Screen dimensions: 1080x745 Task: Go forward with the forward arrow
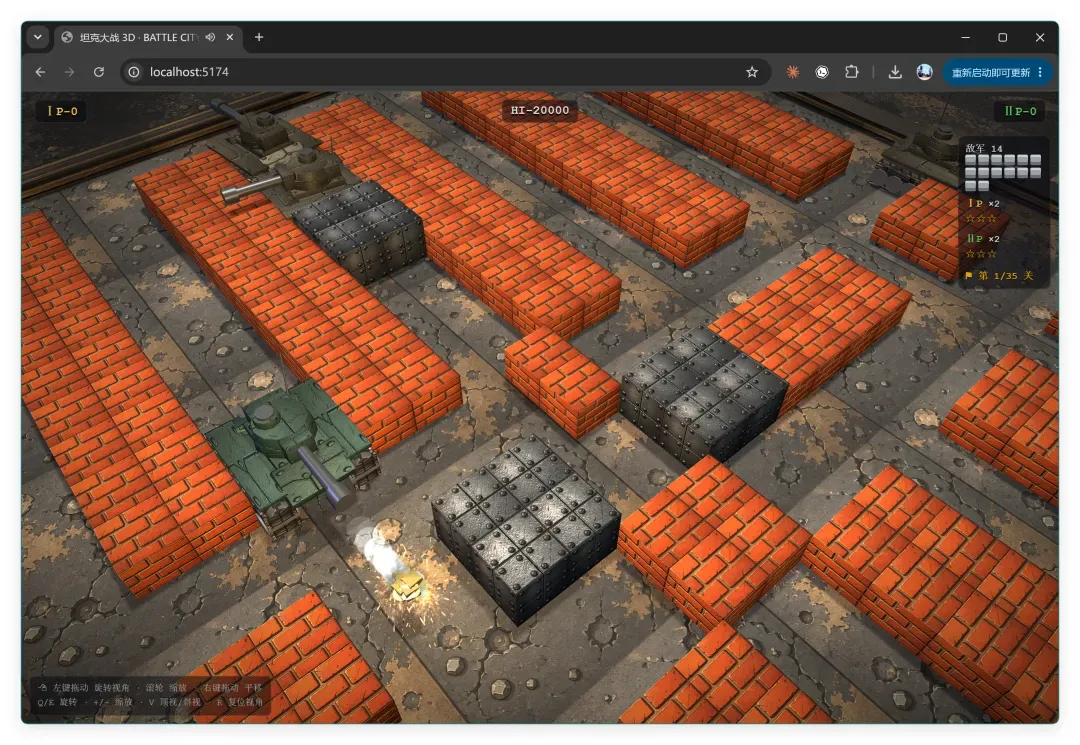click(x=70, y=72)
